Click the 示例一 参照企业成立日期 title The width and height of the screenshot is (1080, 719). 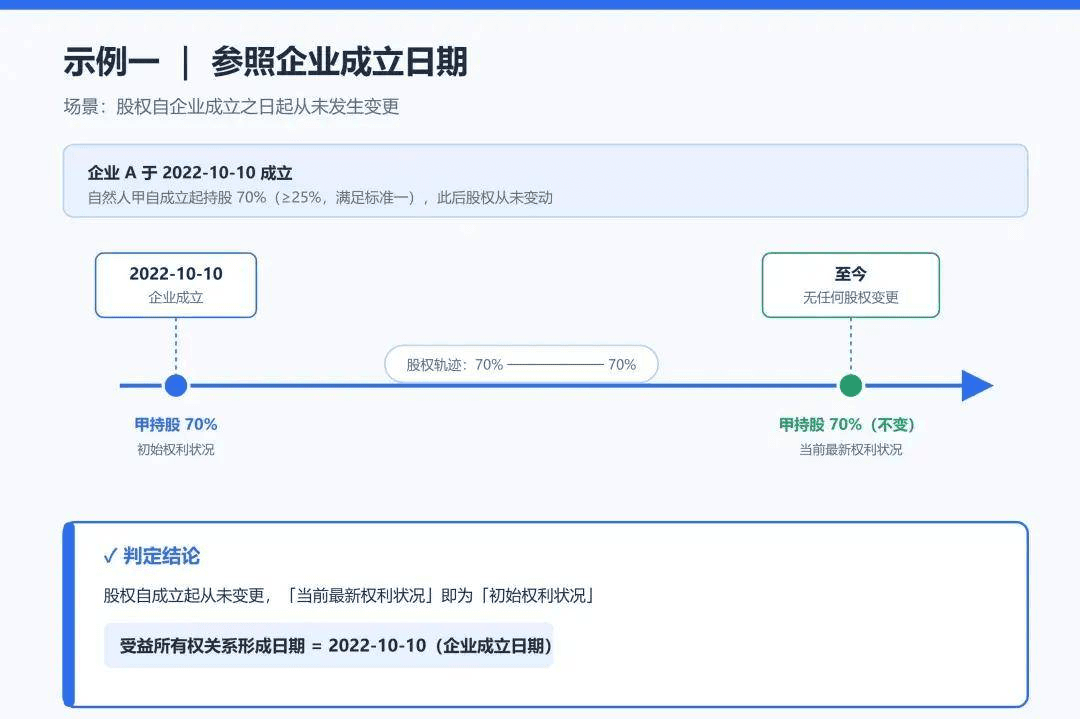point(266,62)
